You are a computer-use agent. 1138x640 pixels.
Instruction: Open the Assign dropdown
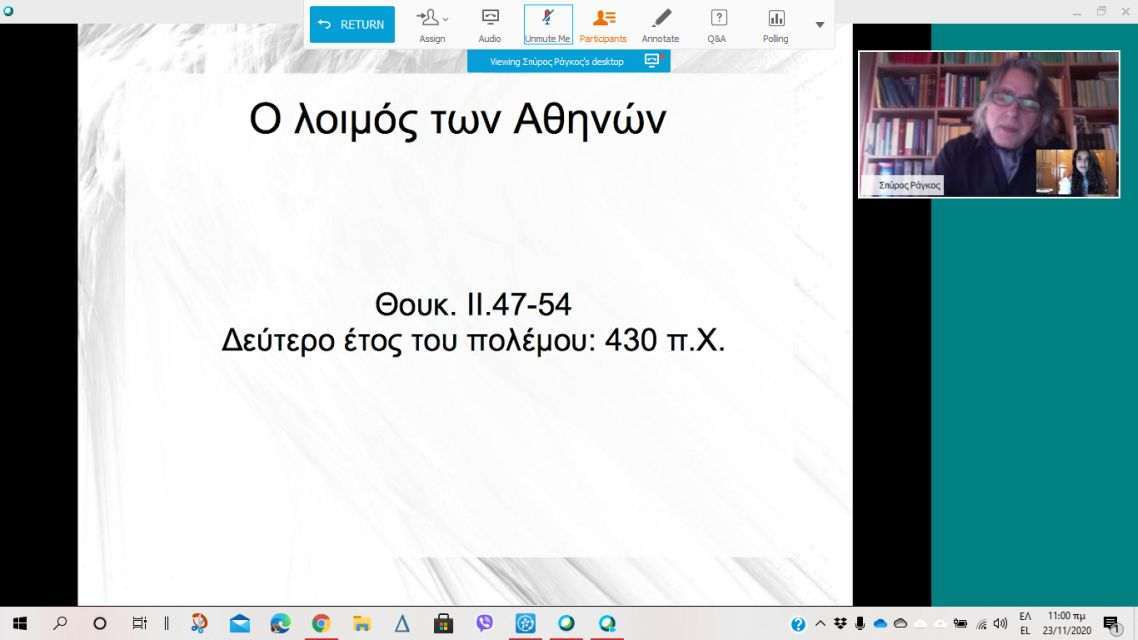point(432,25)
